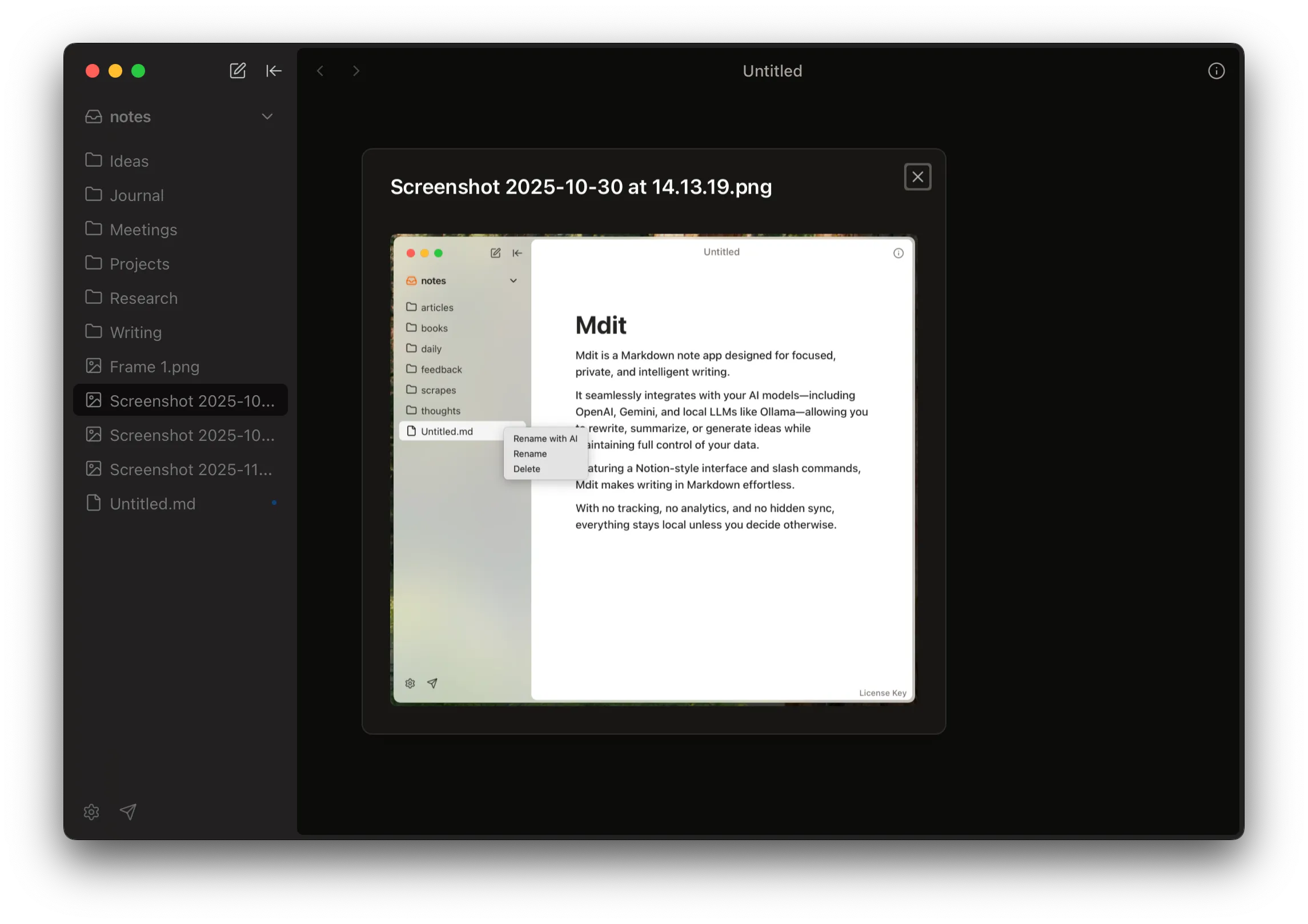Viewport: 1308px width, 924px height.
Task: Click the new note compose icon
Action: (238, 71)
